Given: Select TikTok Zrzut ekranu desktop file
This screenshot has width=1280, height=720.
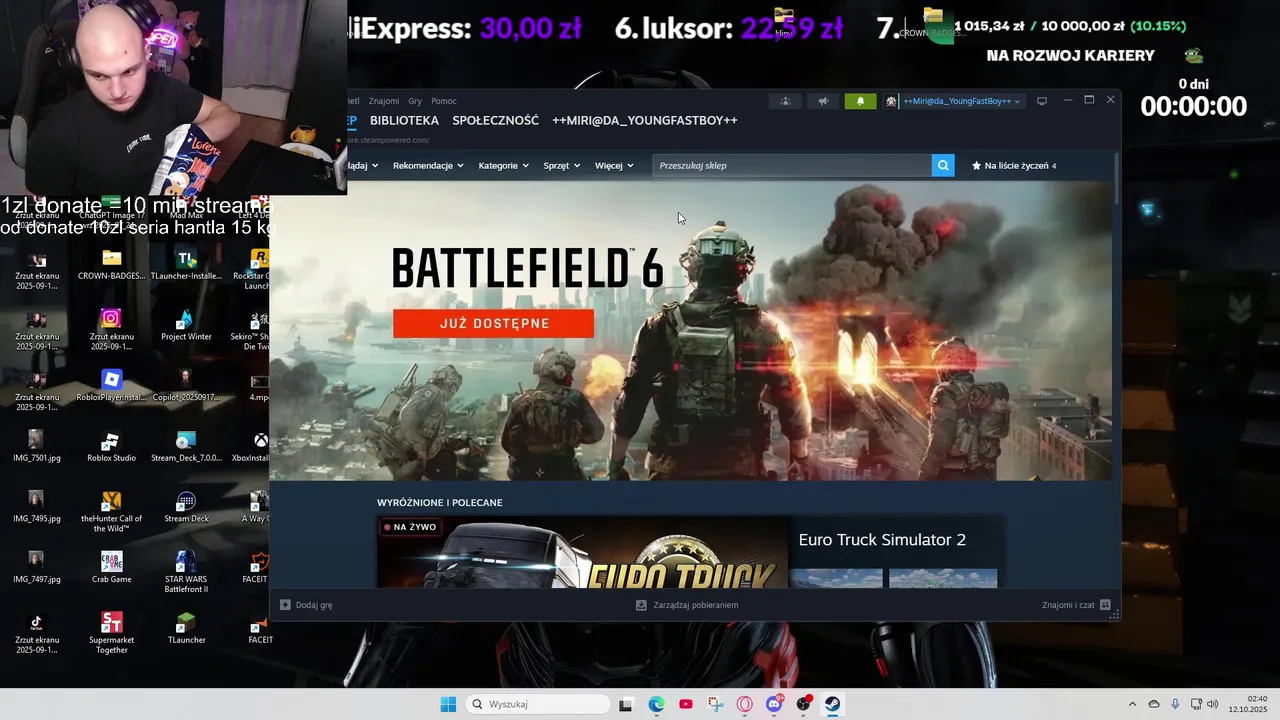Looking at the screenshot, I should pos(37,632).
